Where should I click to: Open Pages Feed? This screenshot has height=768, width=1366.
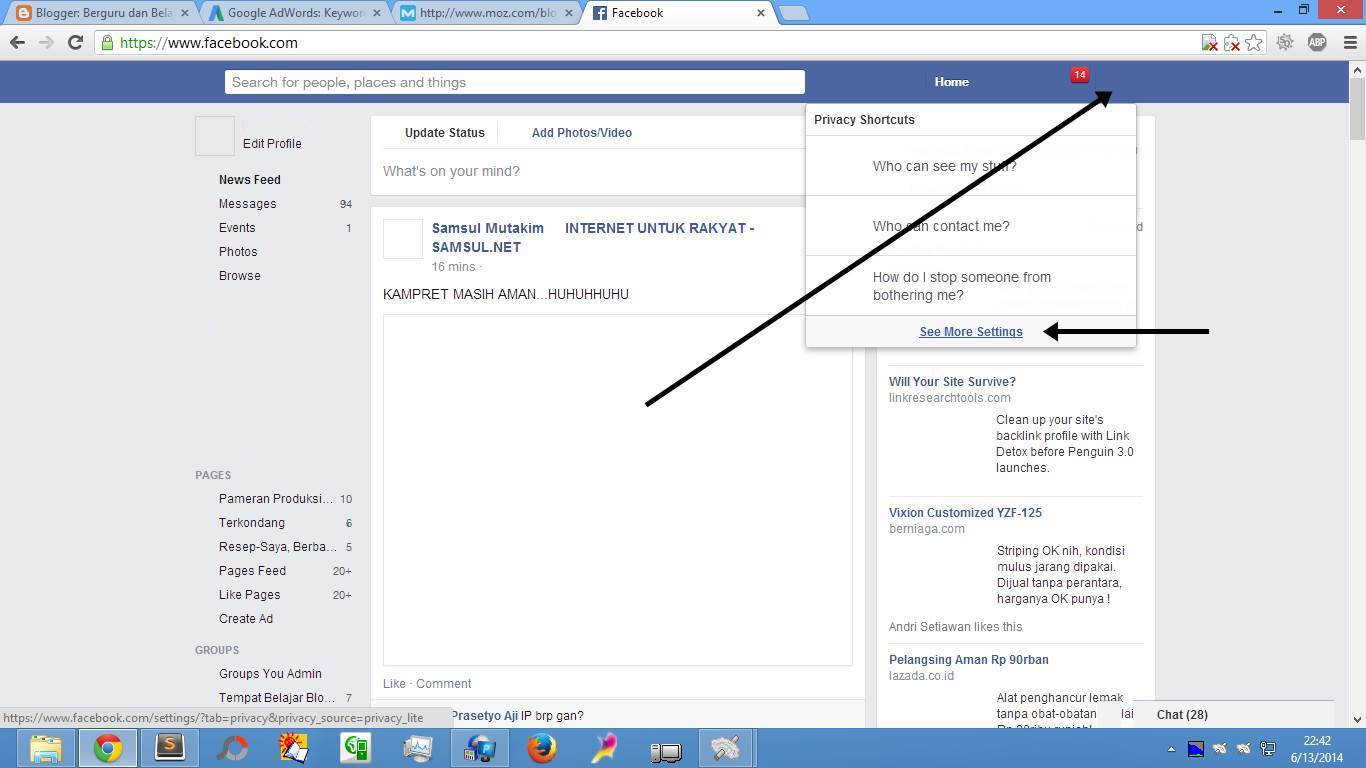[252, 571]
